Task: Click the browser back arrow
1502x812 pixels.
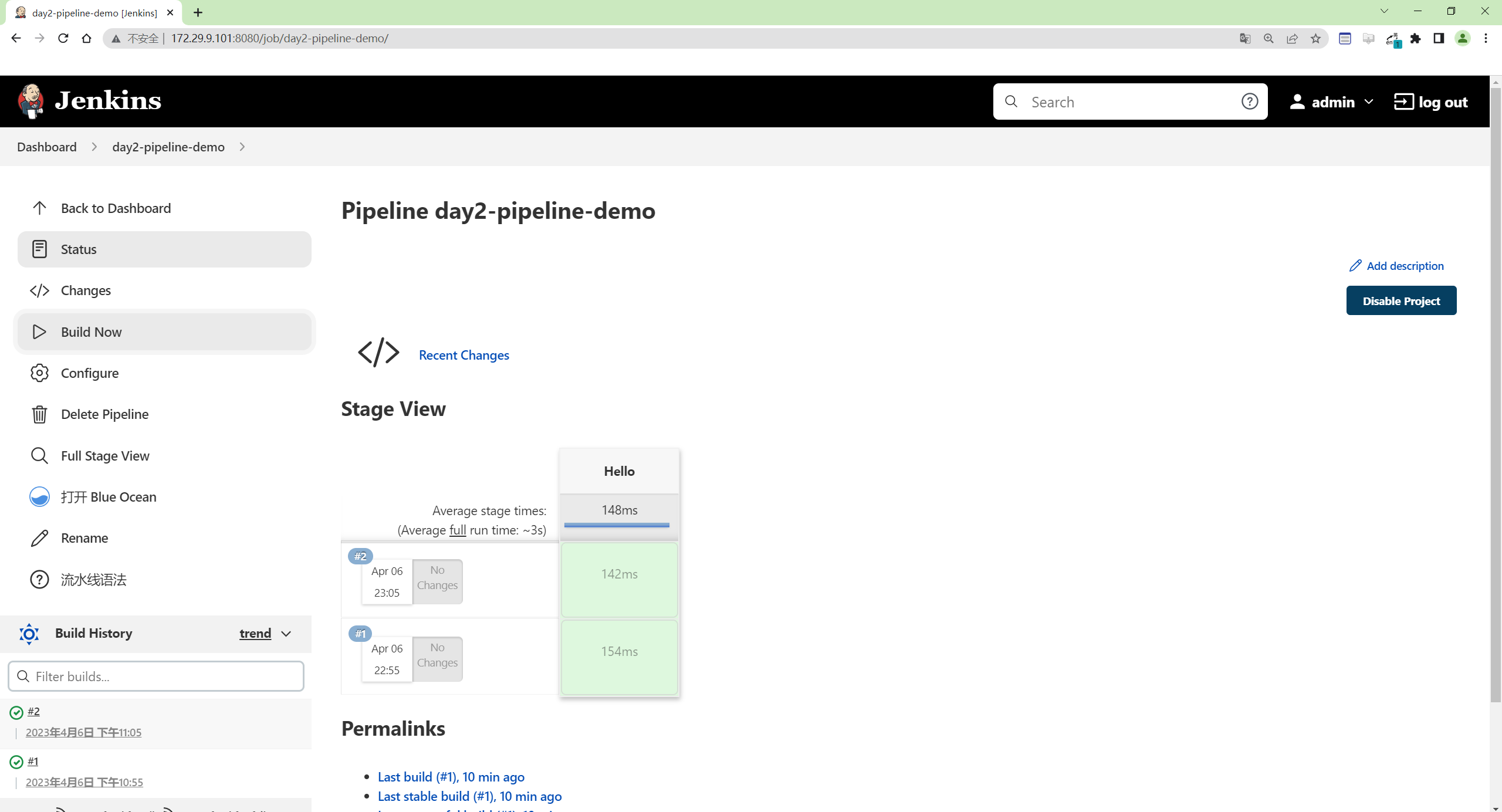Action: tap(16, 38)
